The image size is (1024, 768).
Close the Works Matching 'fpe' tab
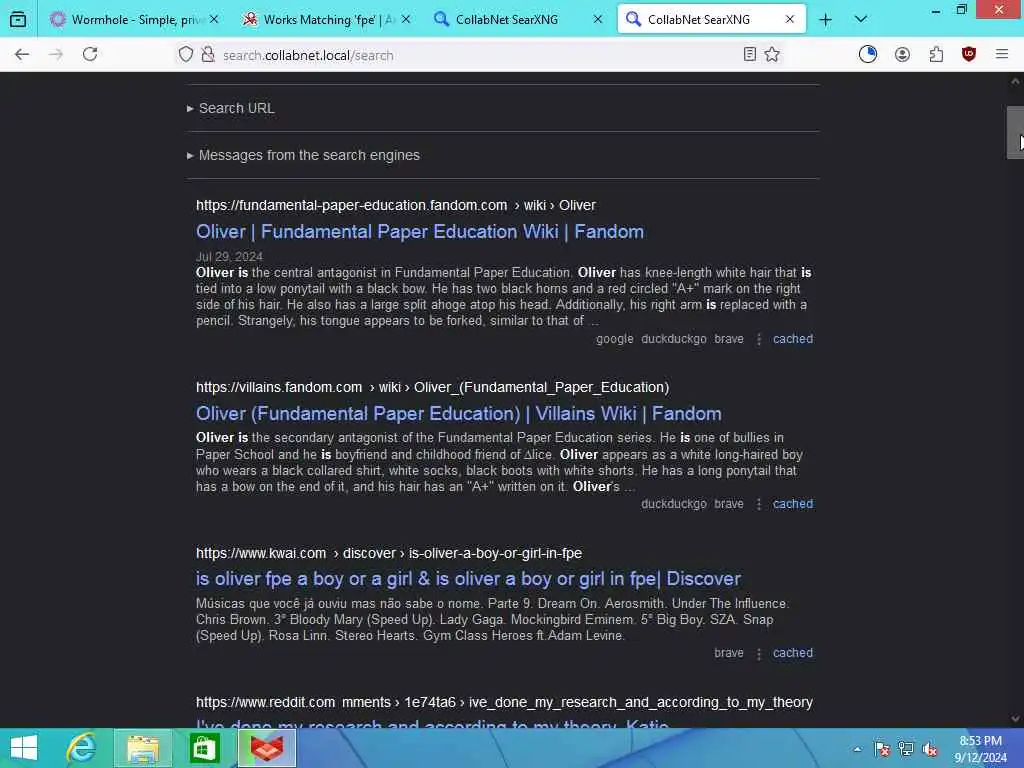point(406,20)
